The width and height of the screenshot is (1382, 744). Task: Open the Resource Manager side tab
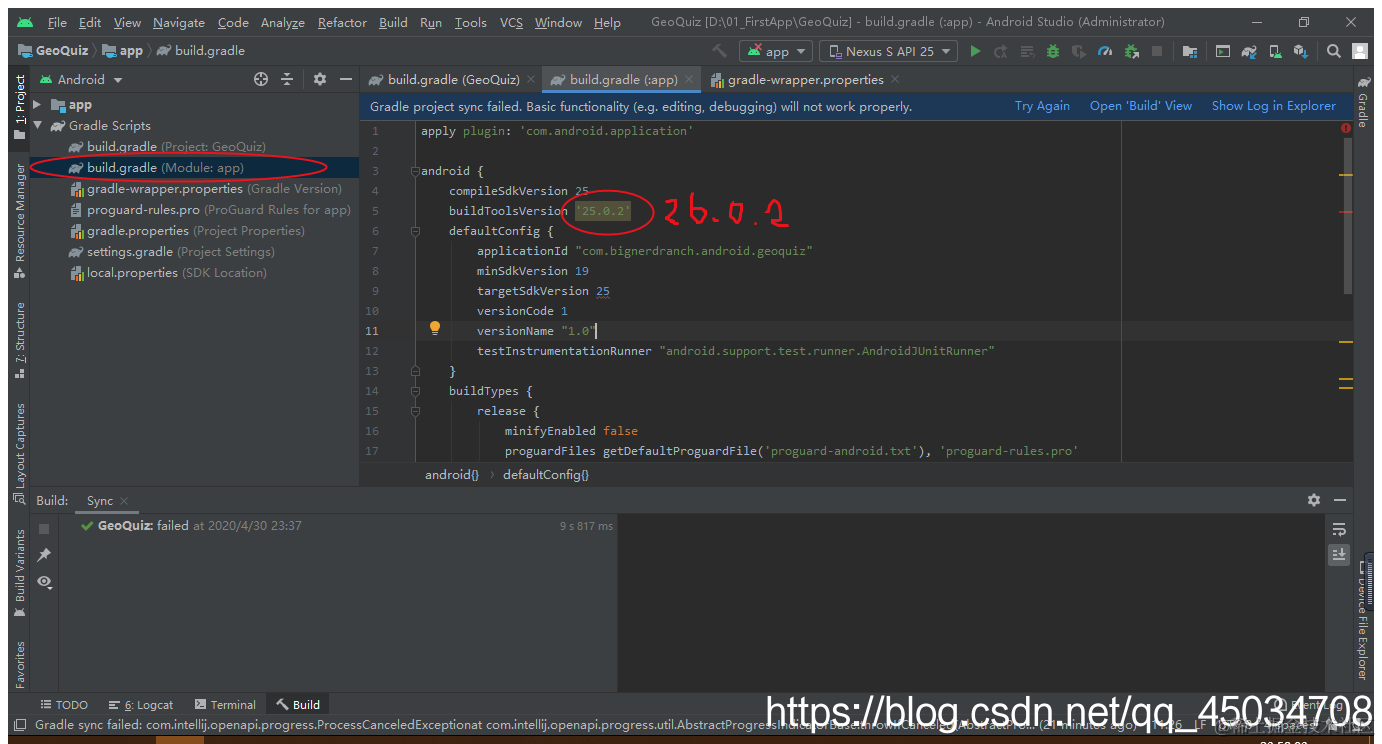[20, 221]
